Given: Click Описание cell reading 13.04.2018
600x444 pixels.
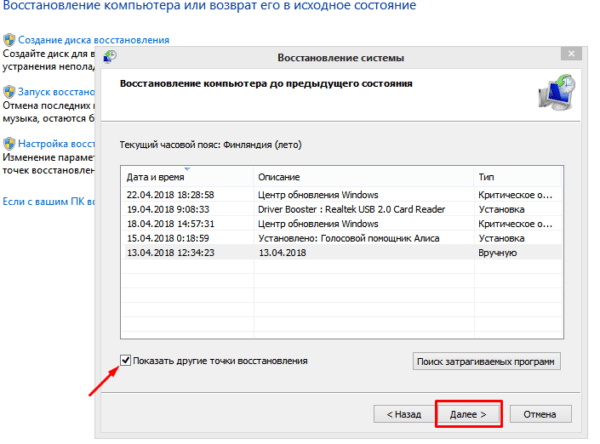Looking at the screenshot, I should [x=282, y=253].
